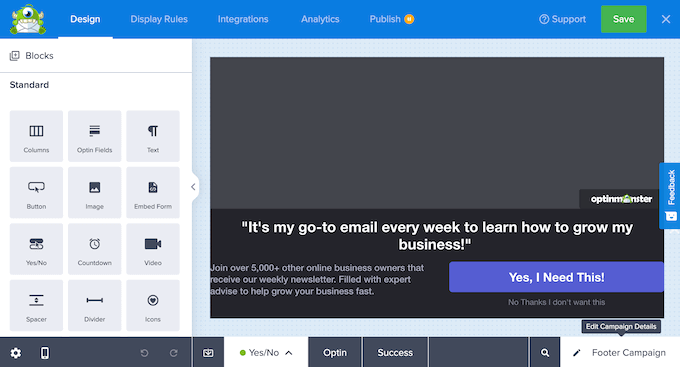Add a Button block
Viewport: 680px width, 367px height.
coord(36,193)
